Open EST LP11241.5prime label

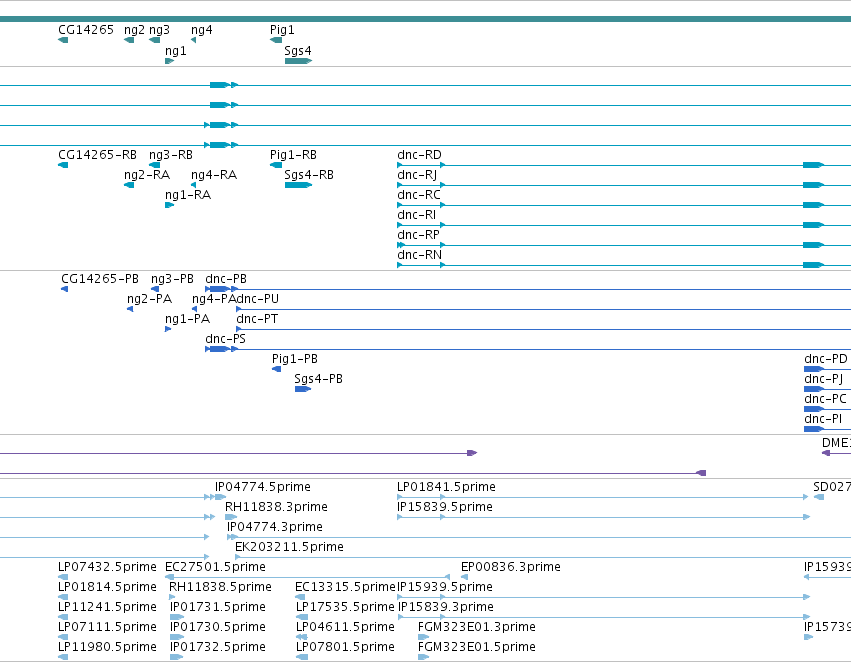[107, 608]
